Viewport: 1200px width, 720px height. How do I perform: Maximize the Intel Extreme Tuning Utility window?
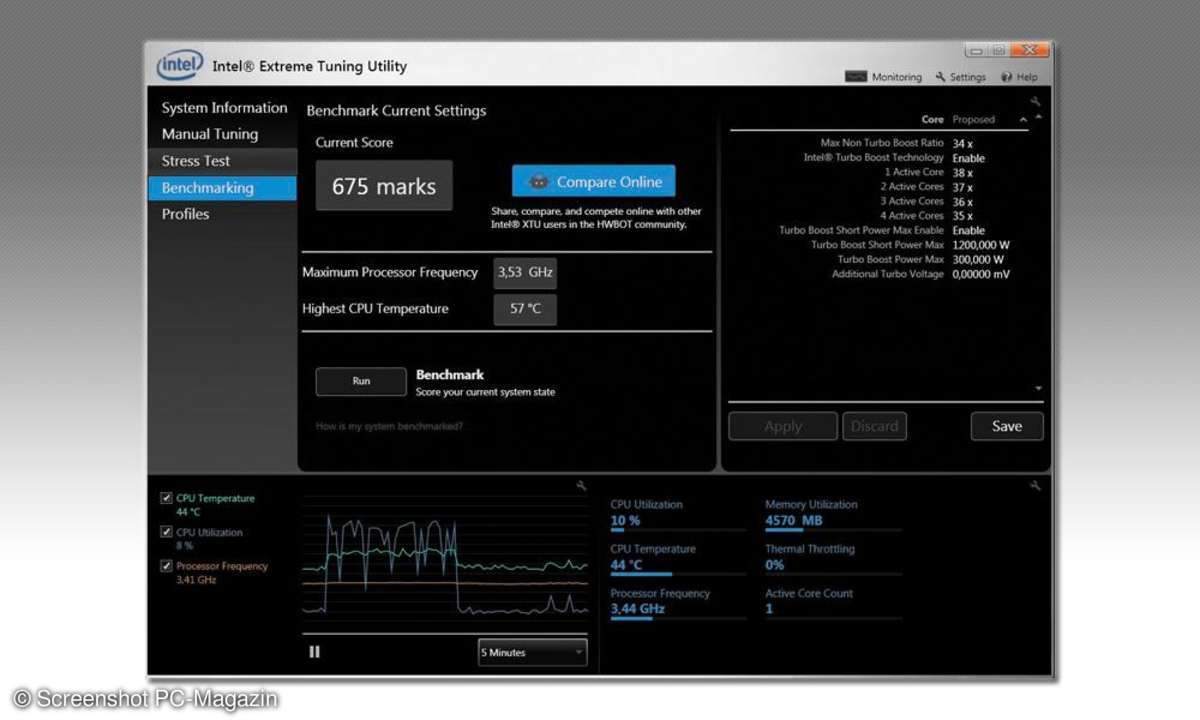997,50
